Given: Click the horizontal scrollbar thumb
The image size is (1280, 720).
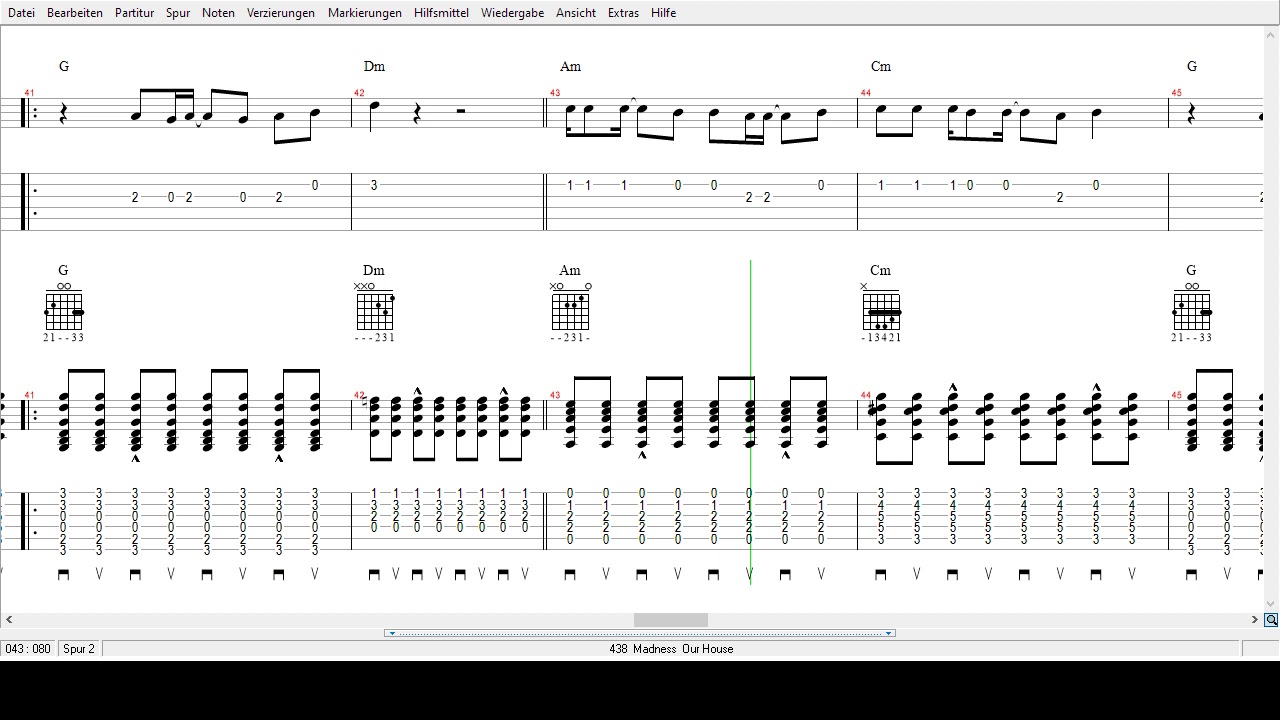Looking at the screenshot, I should coord(670,620).
